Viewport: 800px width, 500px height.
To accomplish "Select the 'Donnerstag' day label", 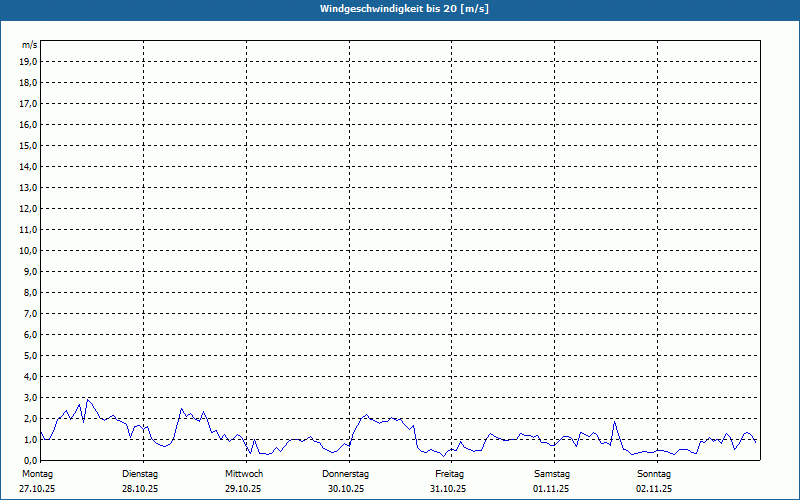I will pos(346,473).
